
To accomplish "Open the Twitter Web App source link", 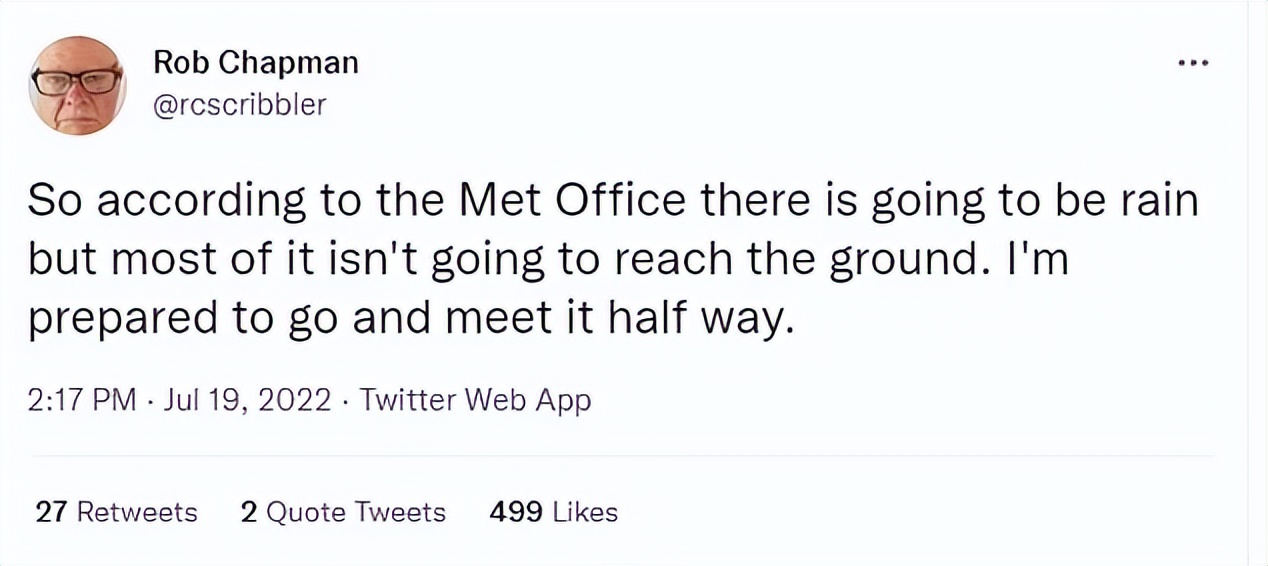I will tap(475, 401).
